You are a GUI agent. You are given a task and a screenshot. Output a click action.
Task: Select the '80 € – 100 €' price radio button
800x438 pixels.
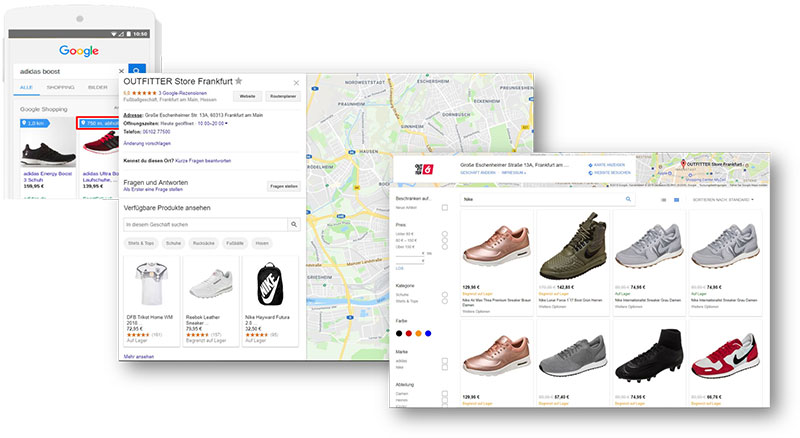[445, 240]
